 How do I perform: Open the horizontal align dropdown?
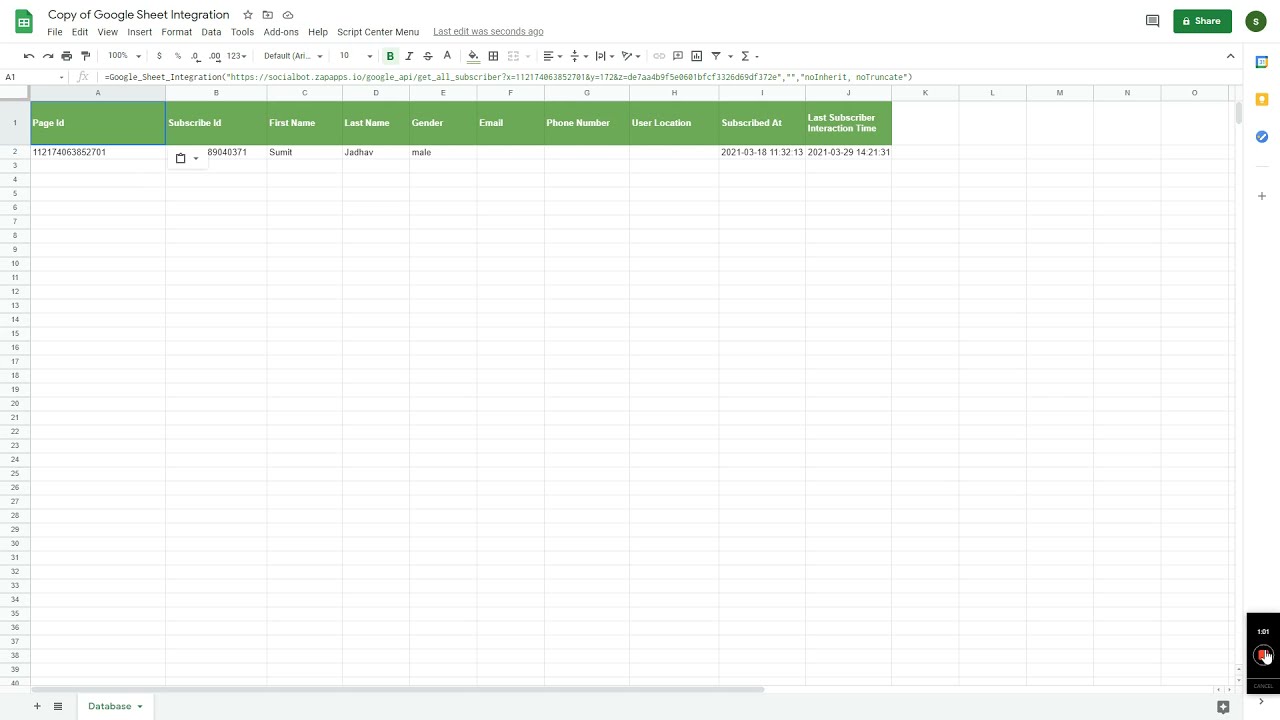coord(552,56)
